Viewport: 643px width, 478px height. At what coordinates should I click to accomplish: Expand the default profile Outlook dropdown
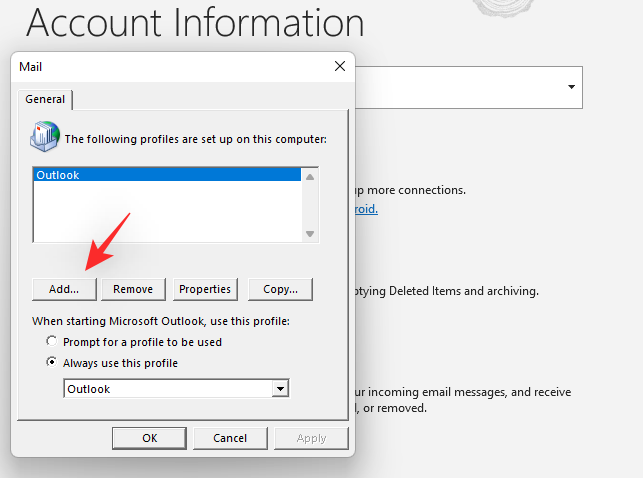(x=281, y=389)
